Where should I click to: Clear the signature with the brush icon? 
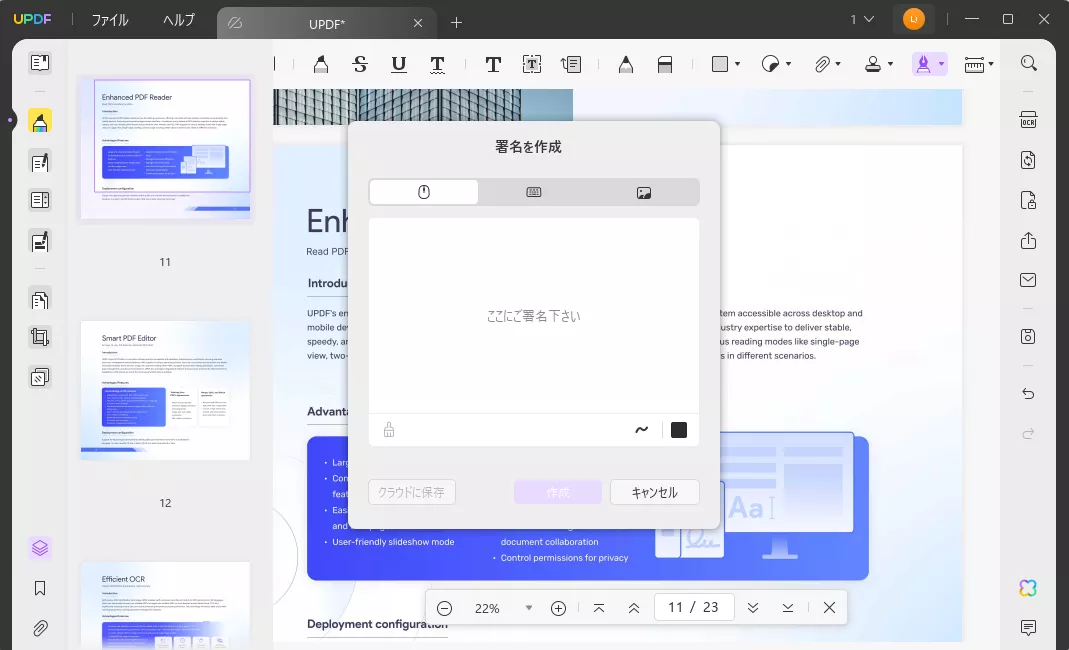pos(389,430)
